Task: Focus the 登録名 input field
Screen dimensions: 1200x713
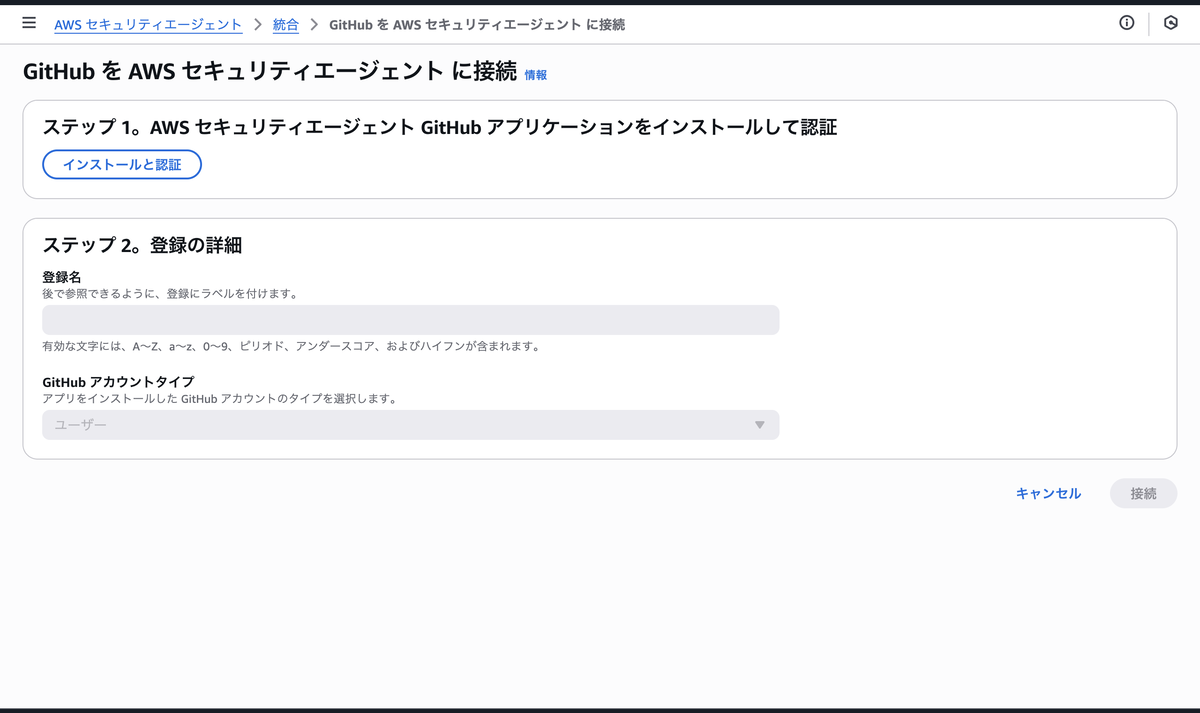Action: 410,320
